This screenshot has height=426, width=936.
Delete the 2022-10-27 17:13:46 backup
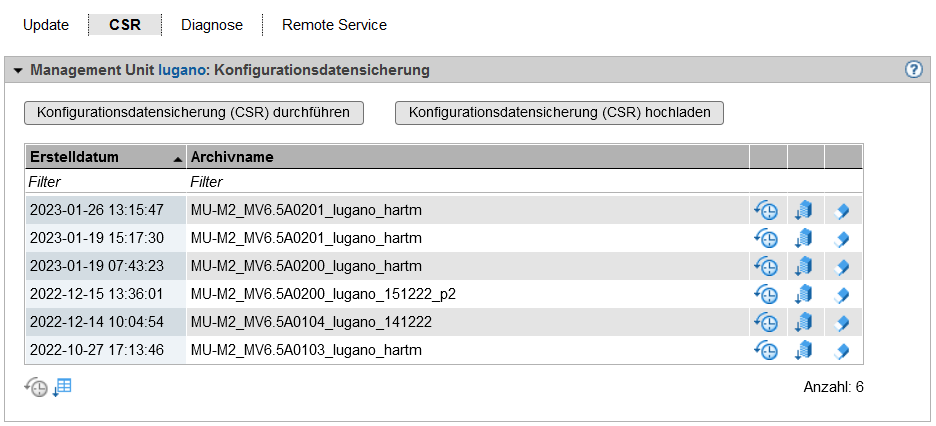coord(842,350)
